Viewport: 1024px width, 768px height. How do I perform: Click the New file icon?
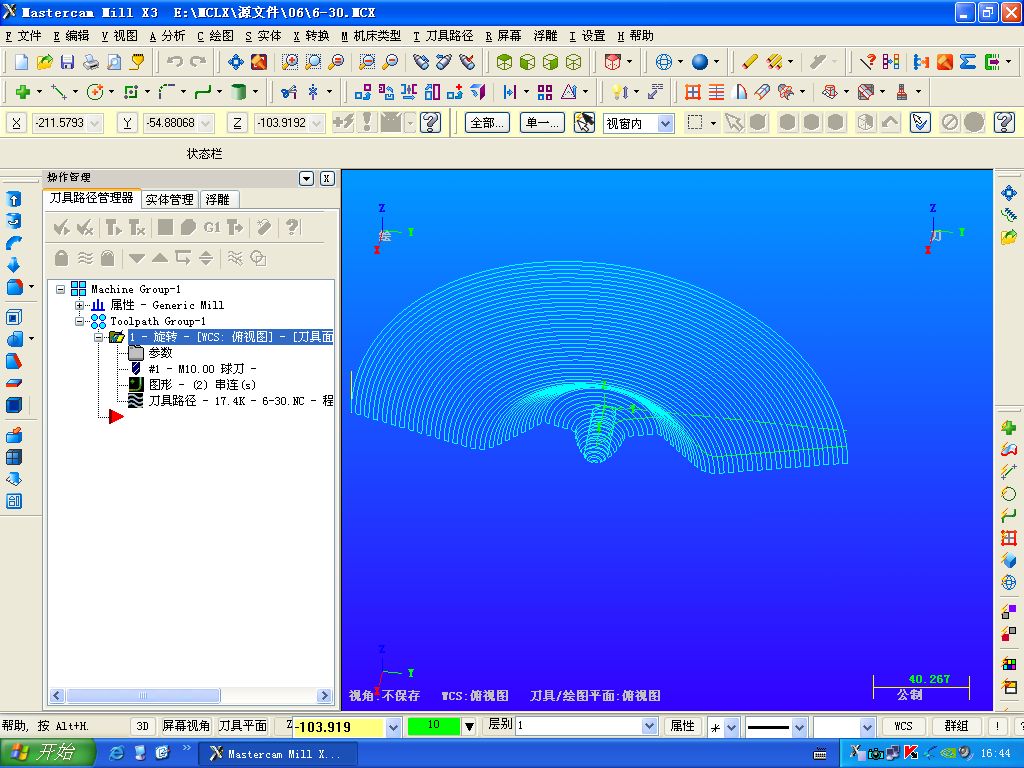22,62
